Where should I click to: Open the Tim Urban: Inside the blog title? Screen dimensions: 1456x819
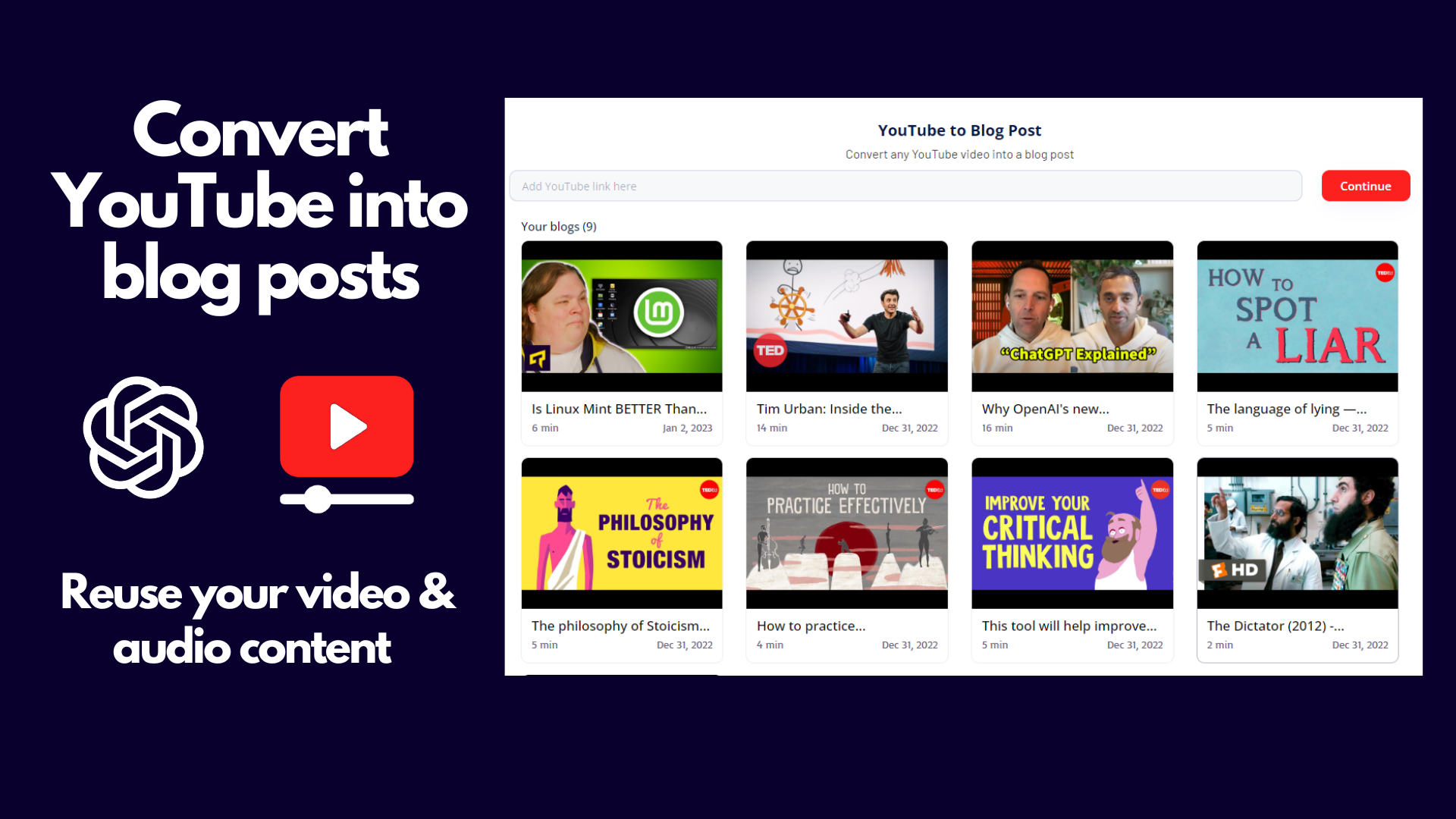[x=829, y=409]
